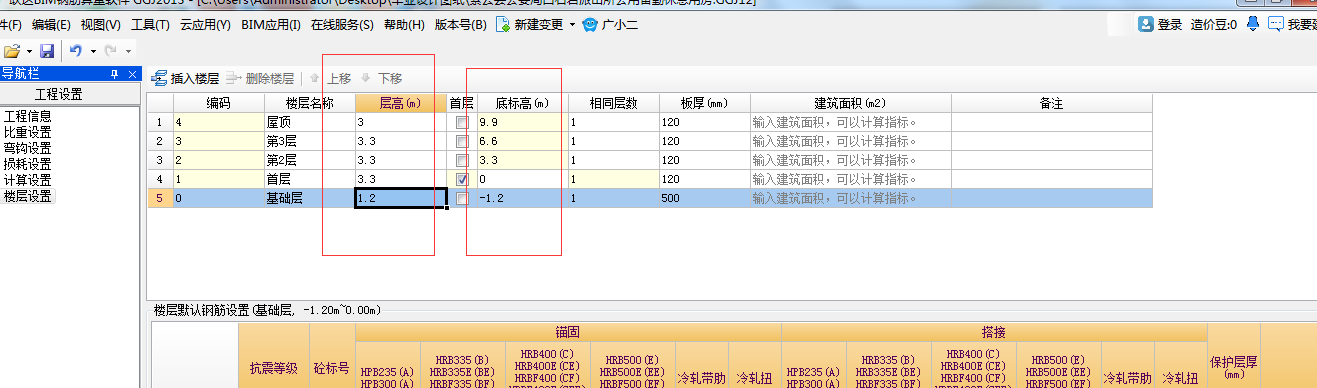This screenshot has height=388, width=1317.
Task: Click the 编码 column header
Action: point(218,103)
